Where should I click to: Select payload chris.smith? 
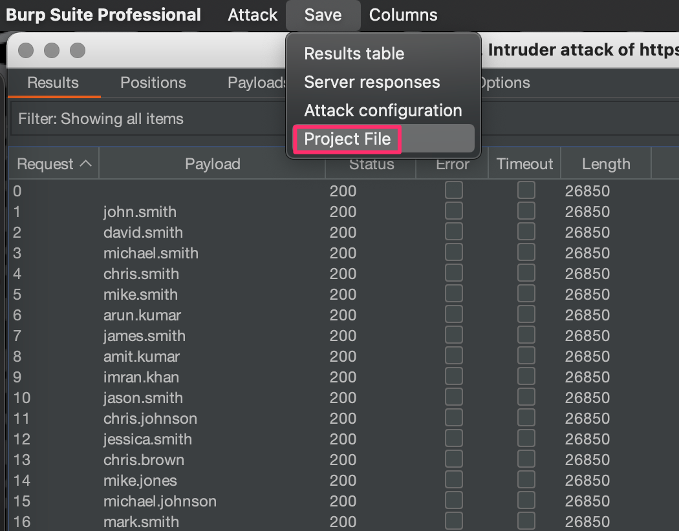coord(141,274)
